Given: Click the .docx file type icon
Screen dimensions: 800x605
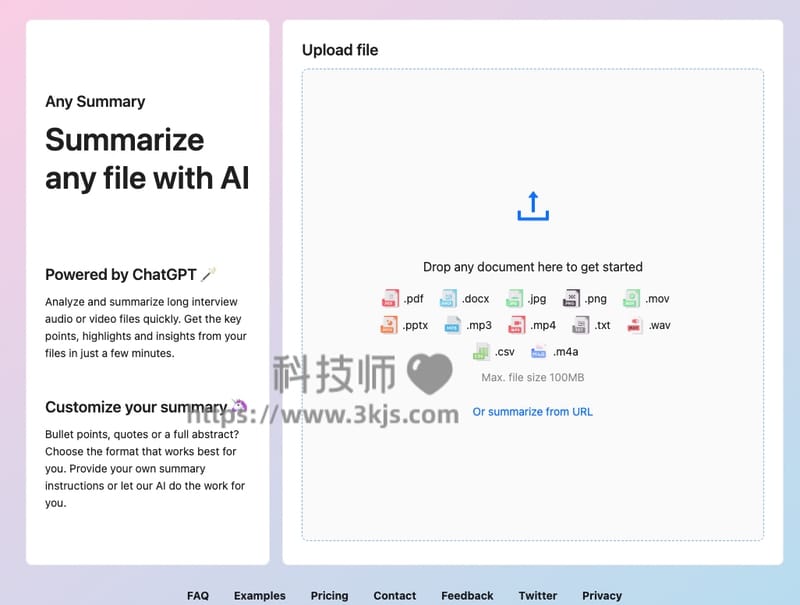Looking at the screenshot, I should (x=448, y=298).
